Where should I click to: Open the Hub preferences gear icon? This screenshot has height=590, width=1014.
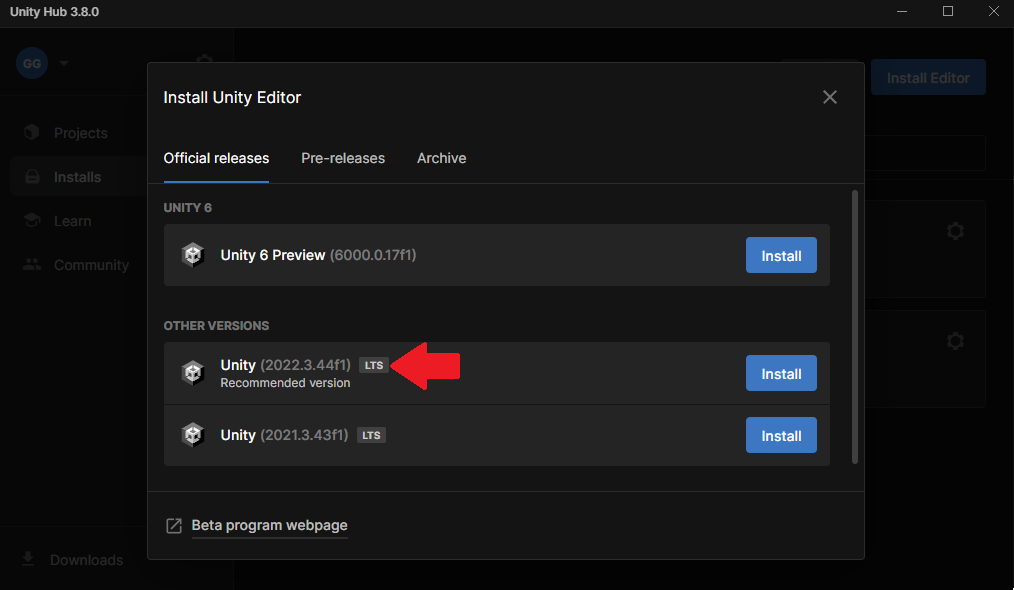[204, 58]
